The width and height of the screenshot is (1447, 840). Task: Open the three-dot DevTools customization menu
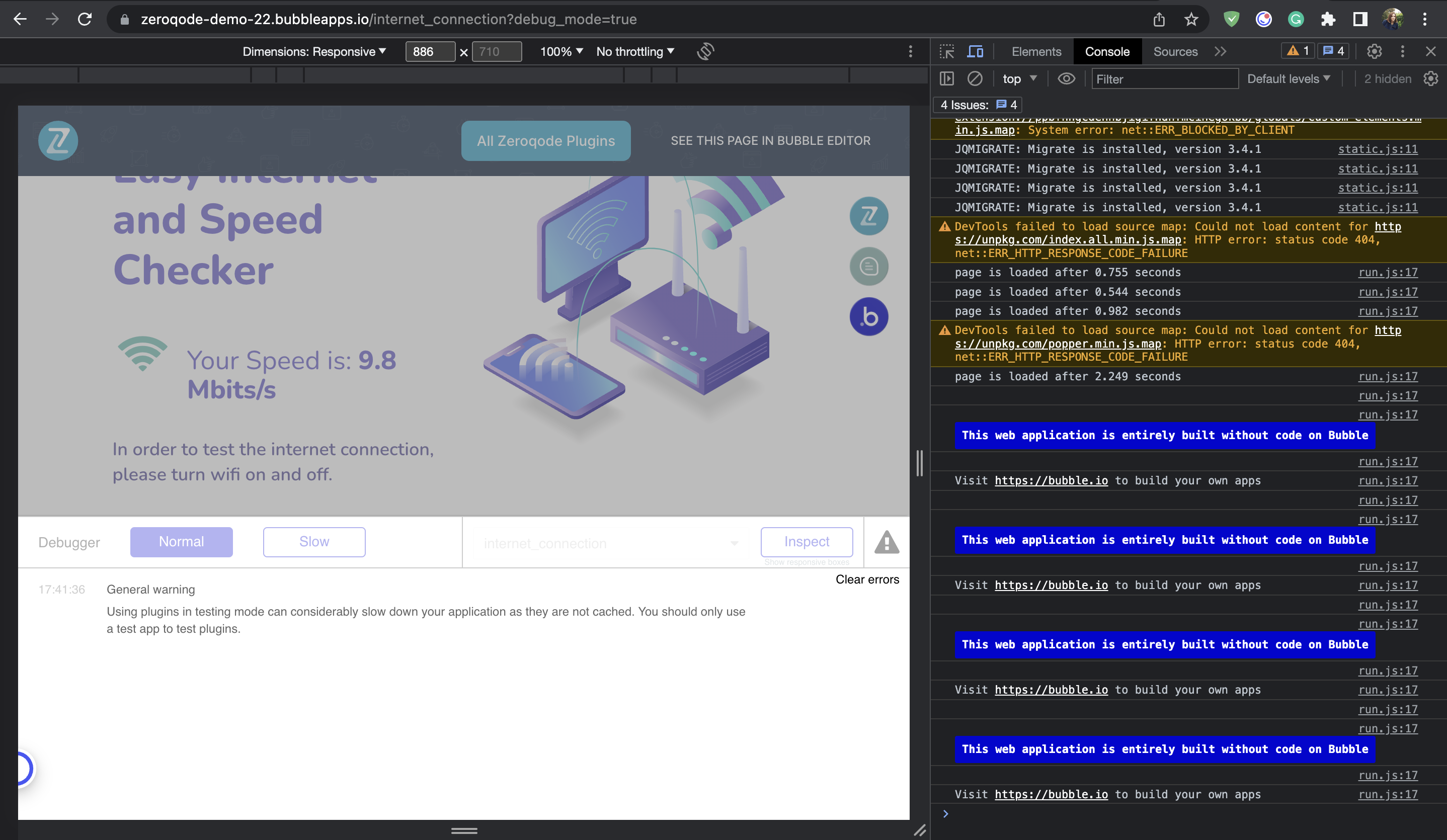(x=1402, y=51)
